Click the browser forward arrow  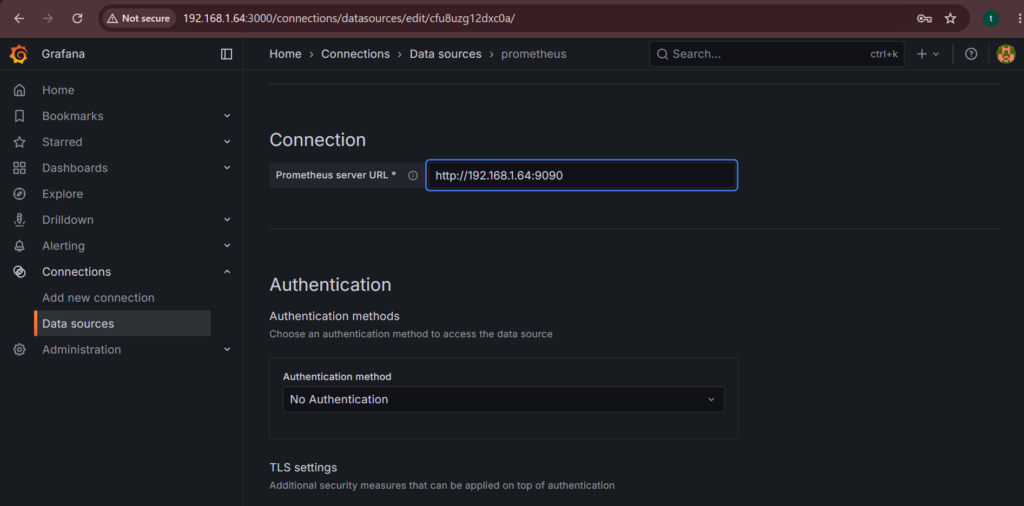[x=48, y=18]
